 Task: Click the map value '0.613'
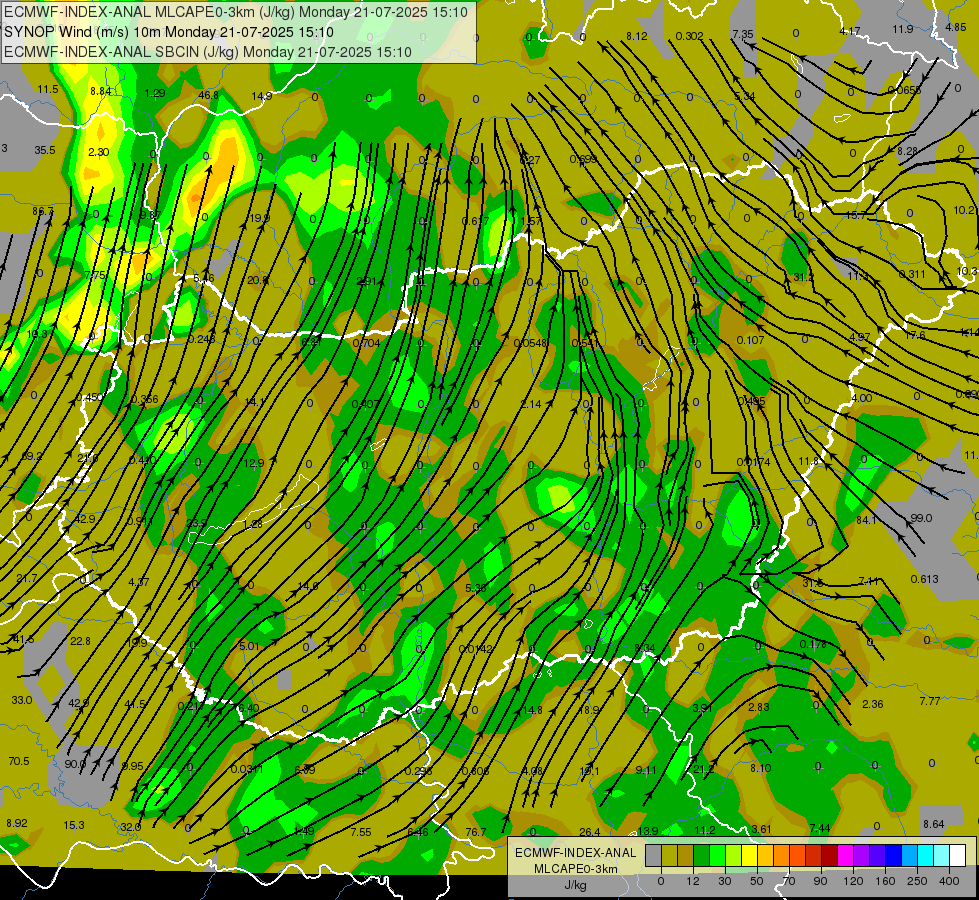pos(924,579)
